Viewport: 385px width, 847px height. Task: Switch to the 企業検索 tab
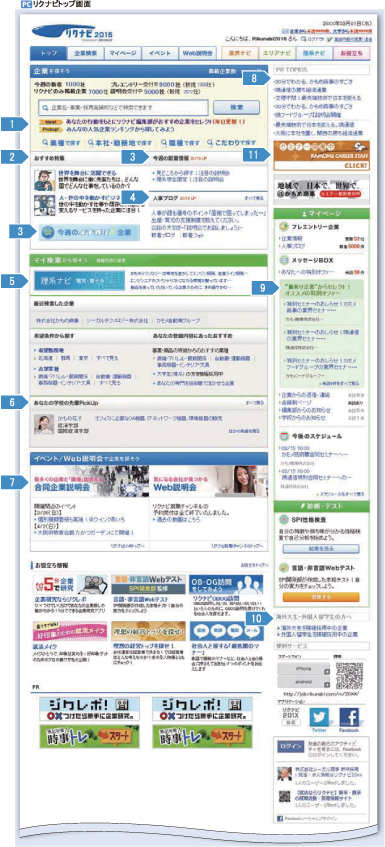coord(84,53)
